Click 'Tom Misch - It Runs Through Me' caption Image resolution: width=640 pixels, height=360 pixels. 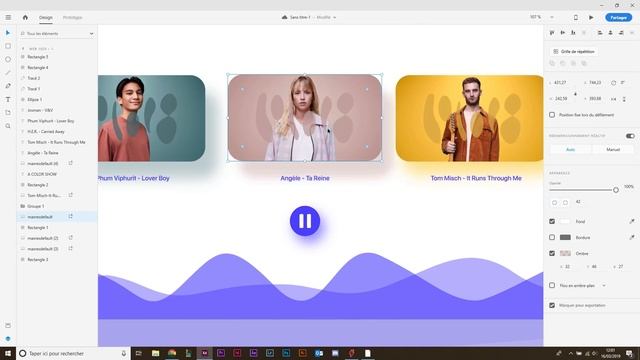click(x=476, y=178)
